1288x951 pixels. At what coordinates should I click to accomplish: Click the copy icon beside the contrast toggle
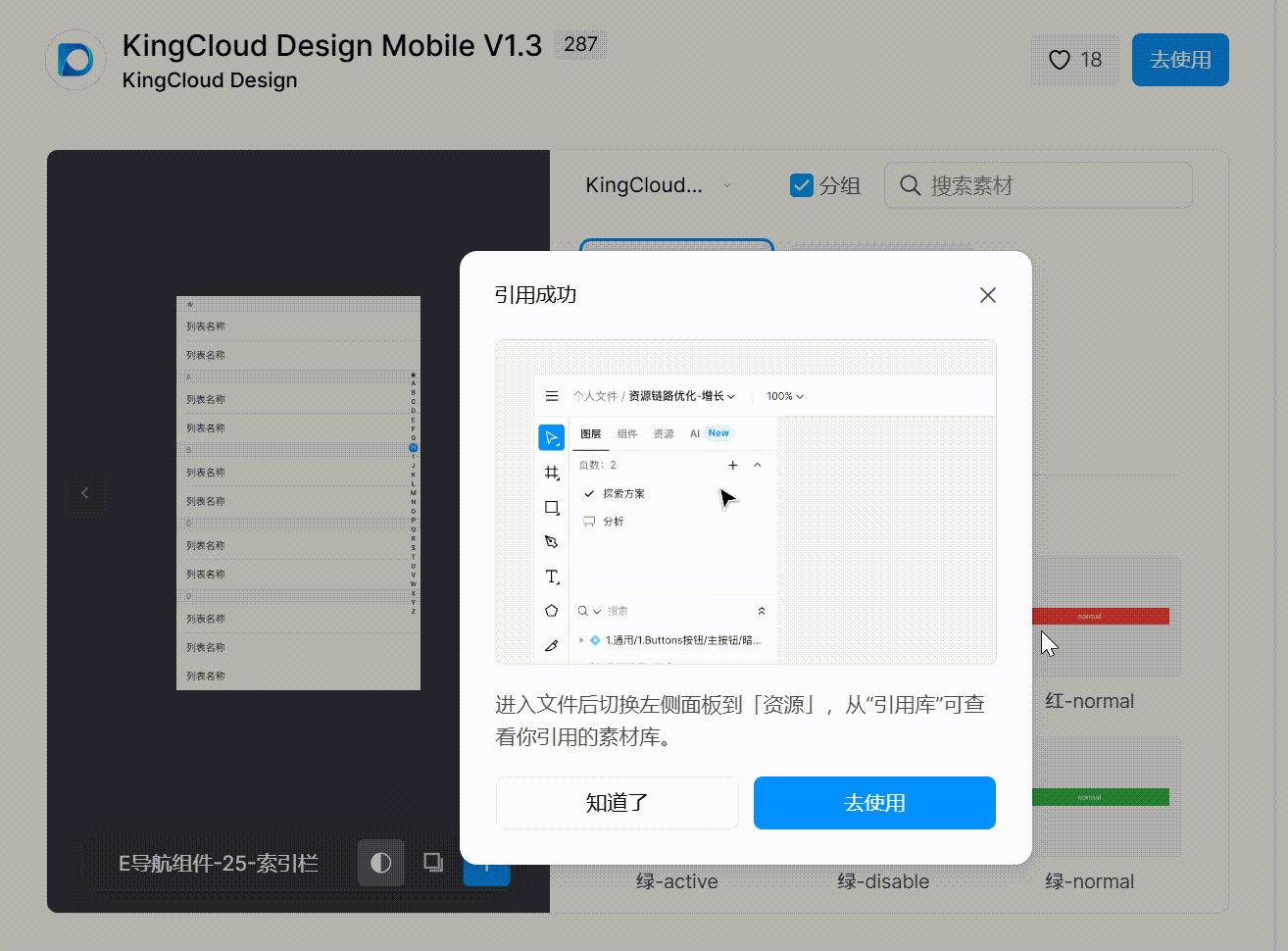pyautogui.click(x=432, y=862)
